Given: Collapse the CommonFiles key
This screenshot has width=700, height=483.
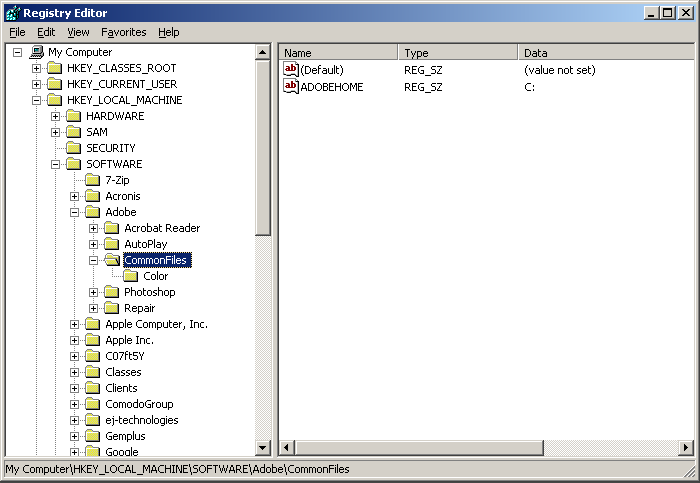Looking at the screenshot, I should click(93, 261).
